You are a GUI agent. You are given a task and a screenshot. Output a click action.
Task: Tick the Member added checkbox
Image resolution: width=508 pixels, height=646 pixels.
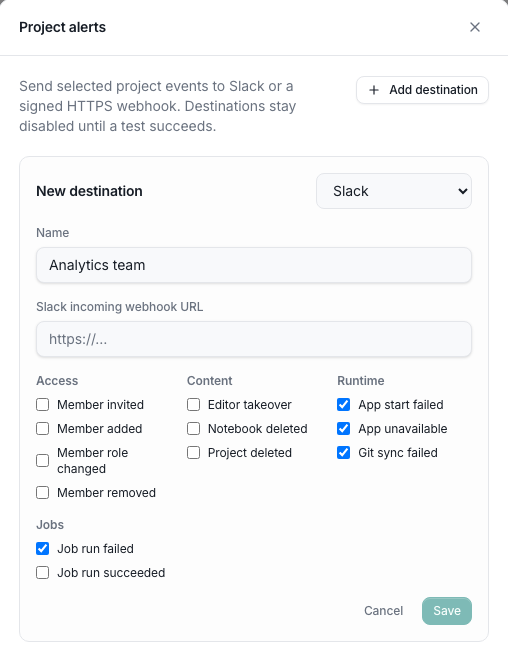(42, 428)
